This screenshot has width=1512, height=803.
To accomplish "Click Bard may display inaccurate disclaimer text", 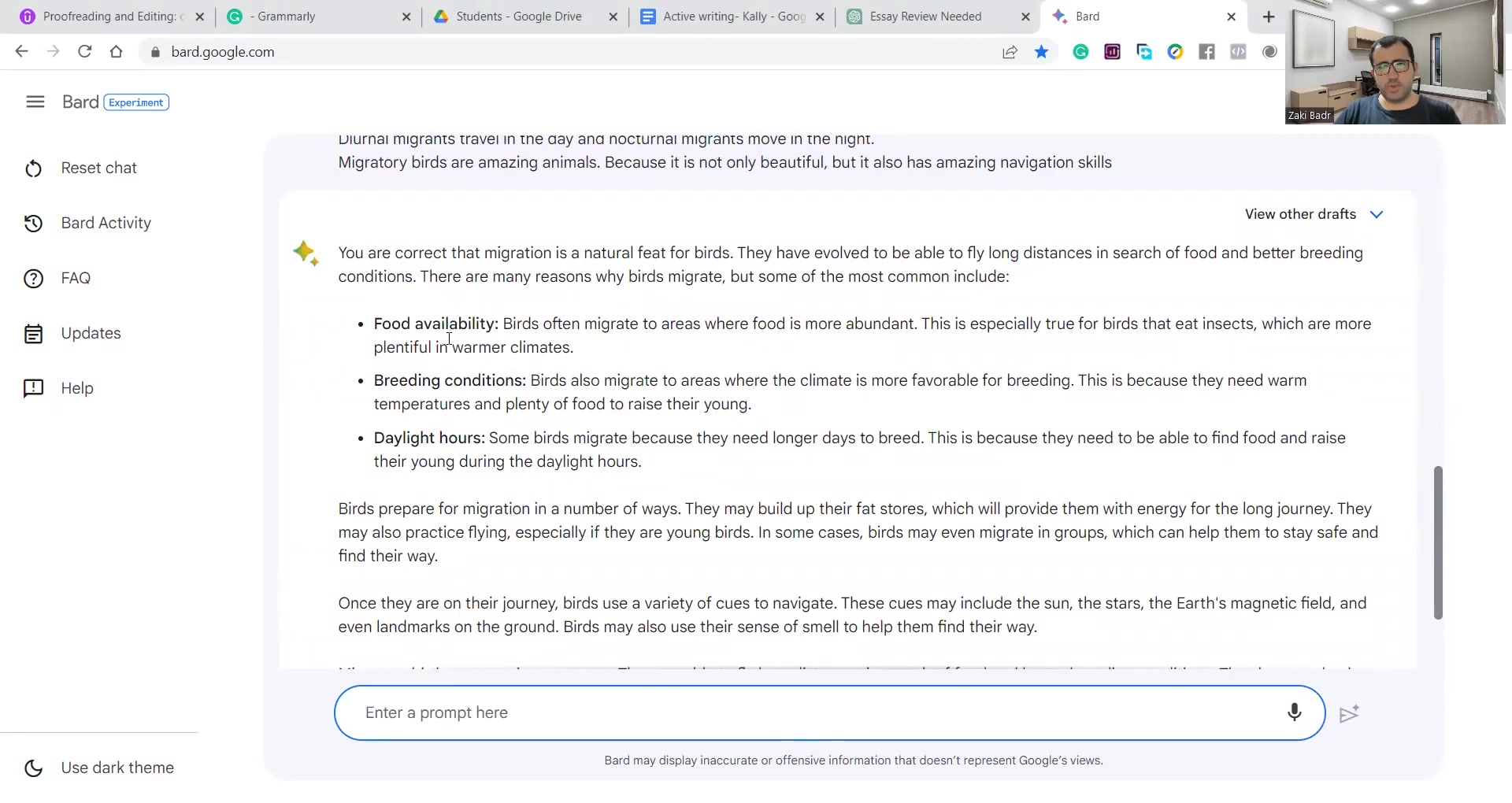I will click(x=854, y=760).
